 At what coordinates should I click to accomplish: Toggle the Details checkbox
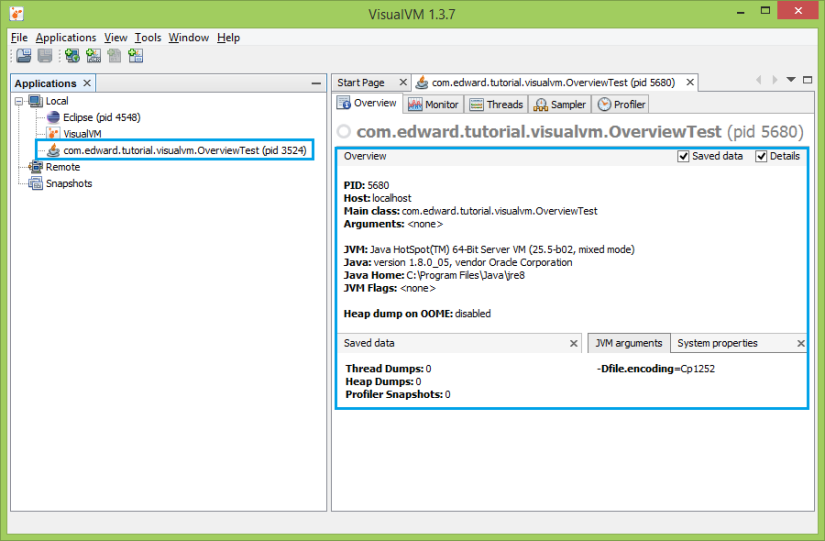[761, 156]
